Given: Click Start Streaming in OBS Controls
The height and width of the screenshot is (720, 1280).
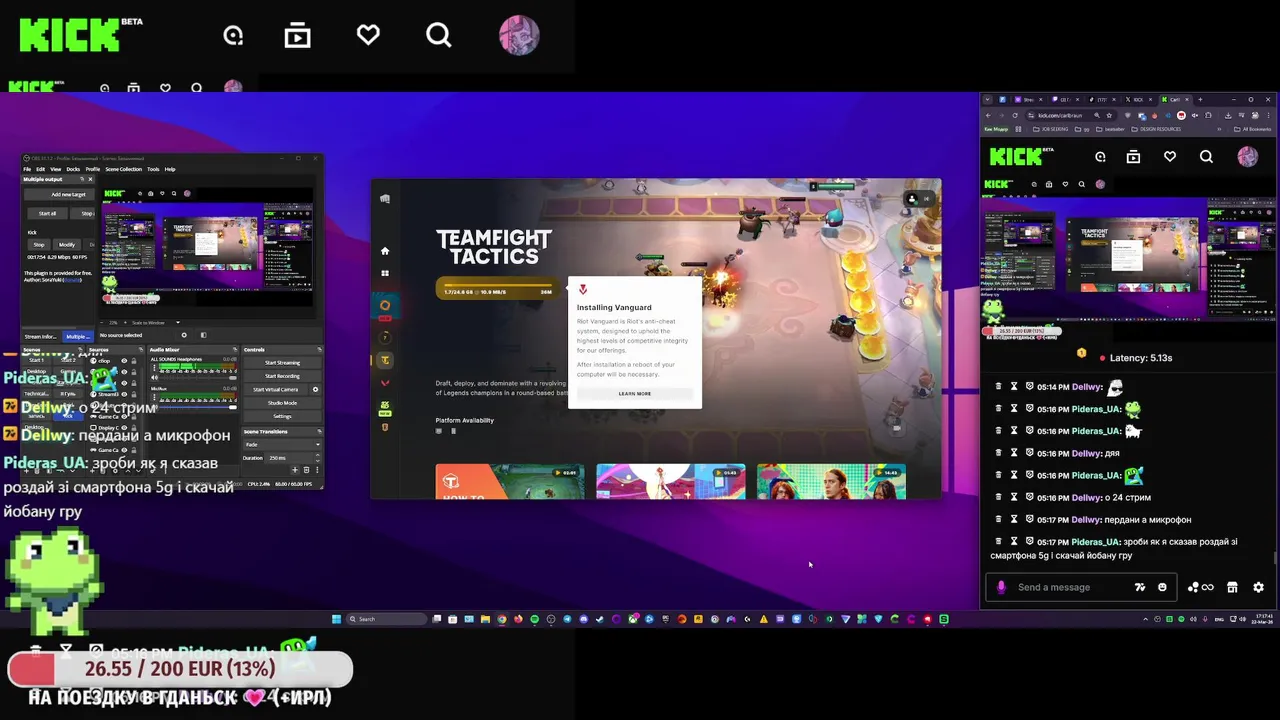Looking at the screenshot, I should (x=282, y=362).
